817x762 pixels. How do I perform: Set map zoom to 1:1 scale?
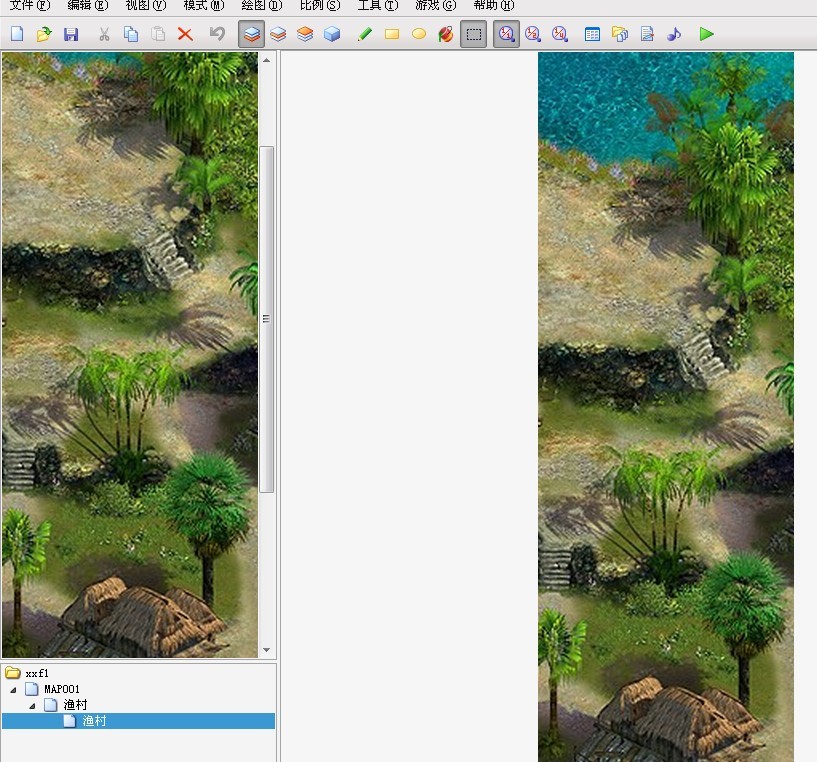(506, 34)
